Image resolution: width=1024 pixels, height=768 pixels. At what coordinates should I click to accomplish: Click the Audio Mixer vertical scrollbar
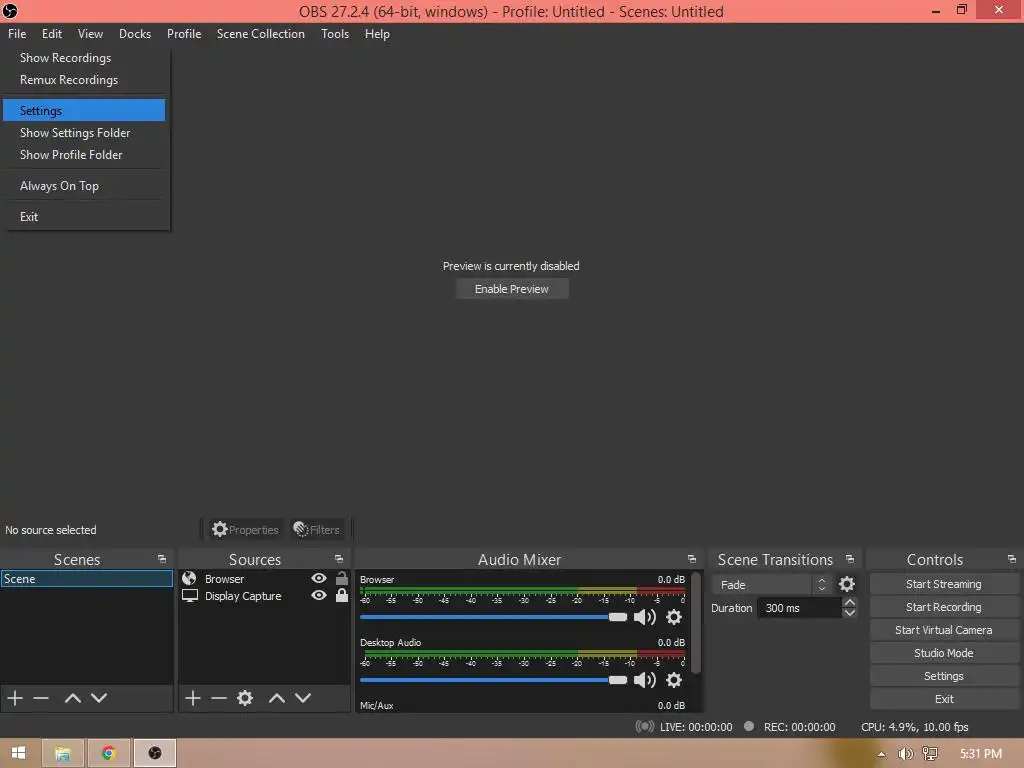point(696,623)
